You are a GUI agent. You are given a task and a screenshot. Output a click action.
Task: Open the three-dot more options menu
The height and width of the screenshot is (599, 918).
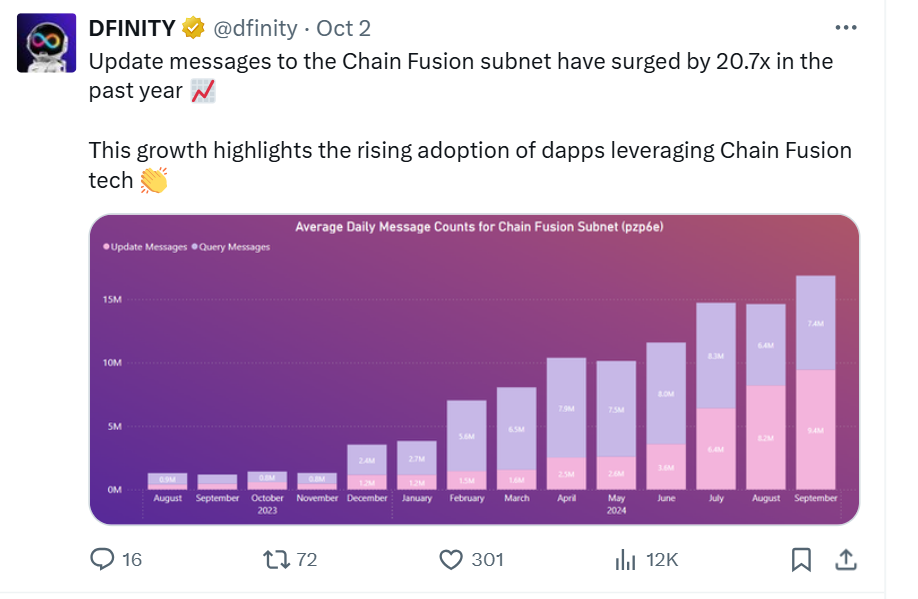[x=845, y=28]
